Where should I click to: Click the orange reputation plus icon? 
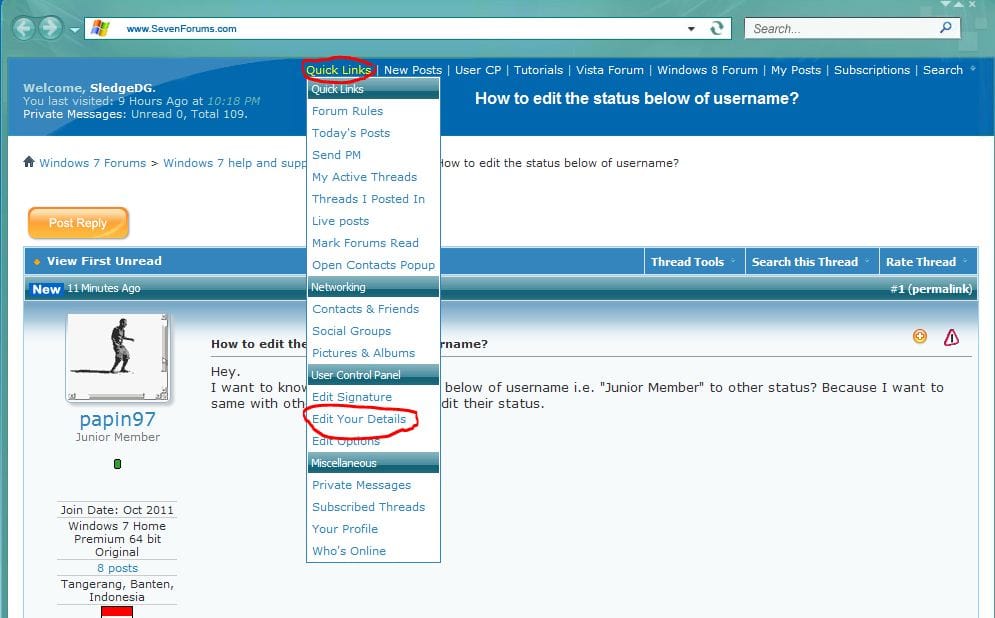[919, 336]
